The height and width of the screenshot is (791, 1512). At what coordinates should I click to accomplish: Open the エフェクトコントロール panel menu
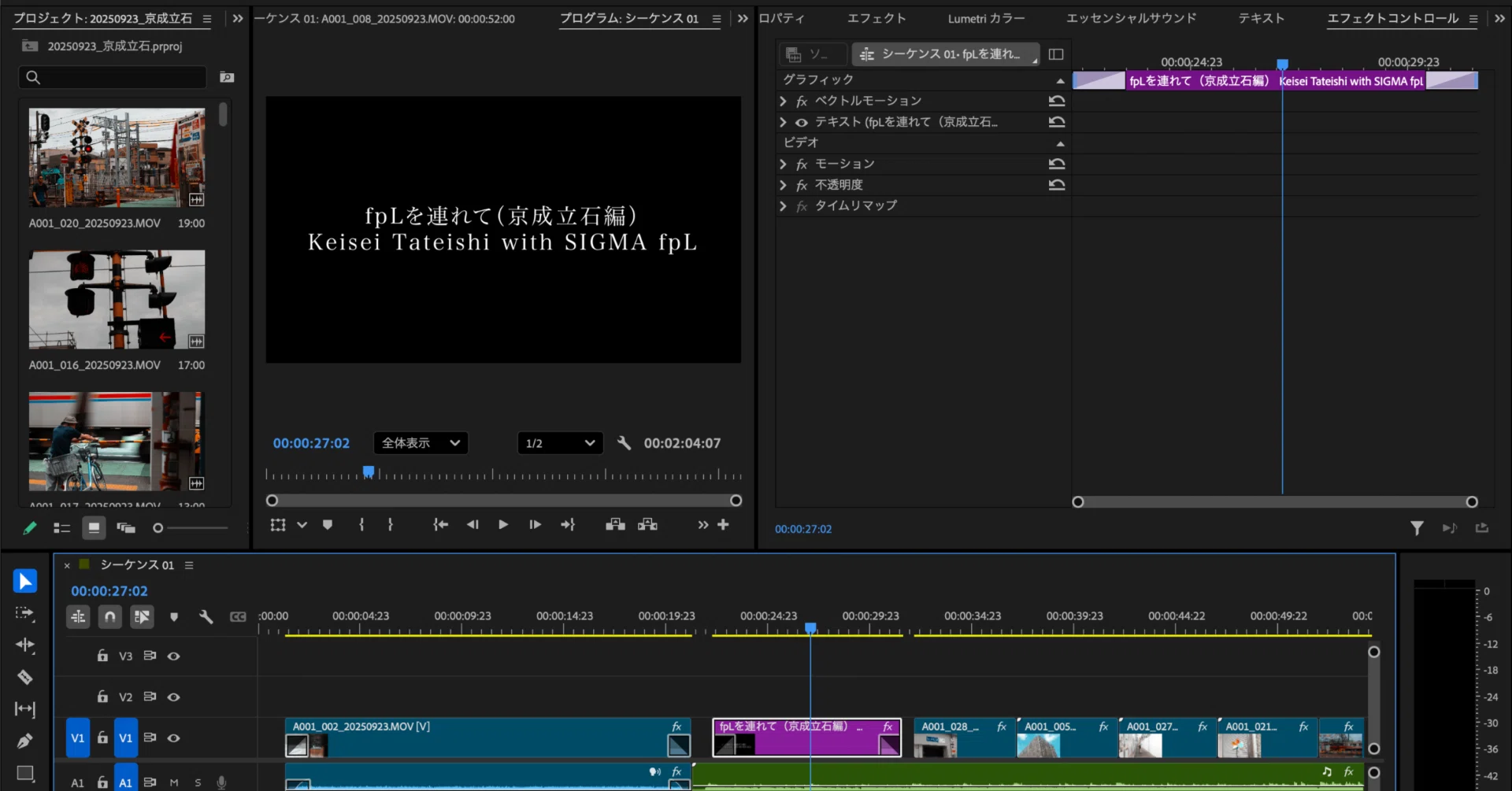coord(1473,19)
